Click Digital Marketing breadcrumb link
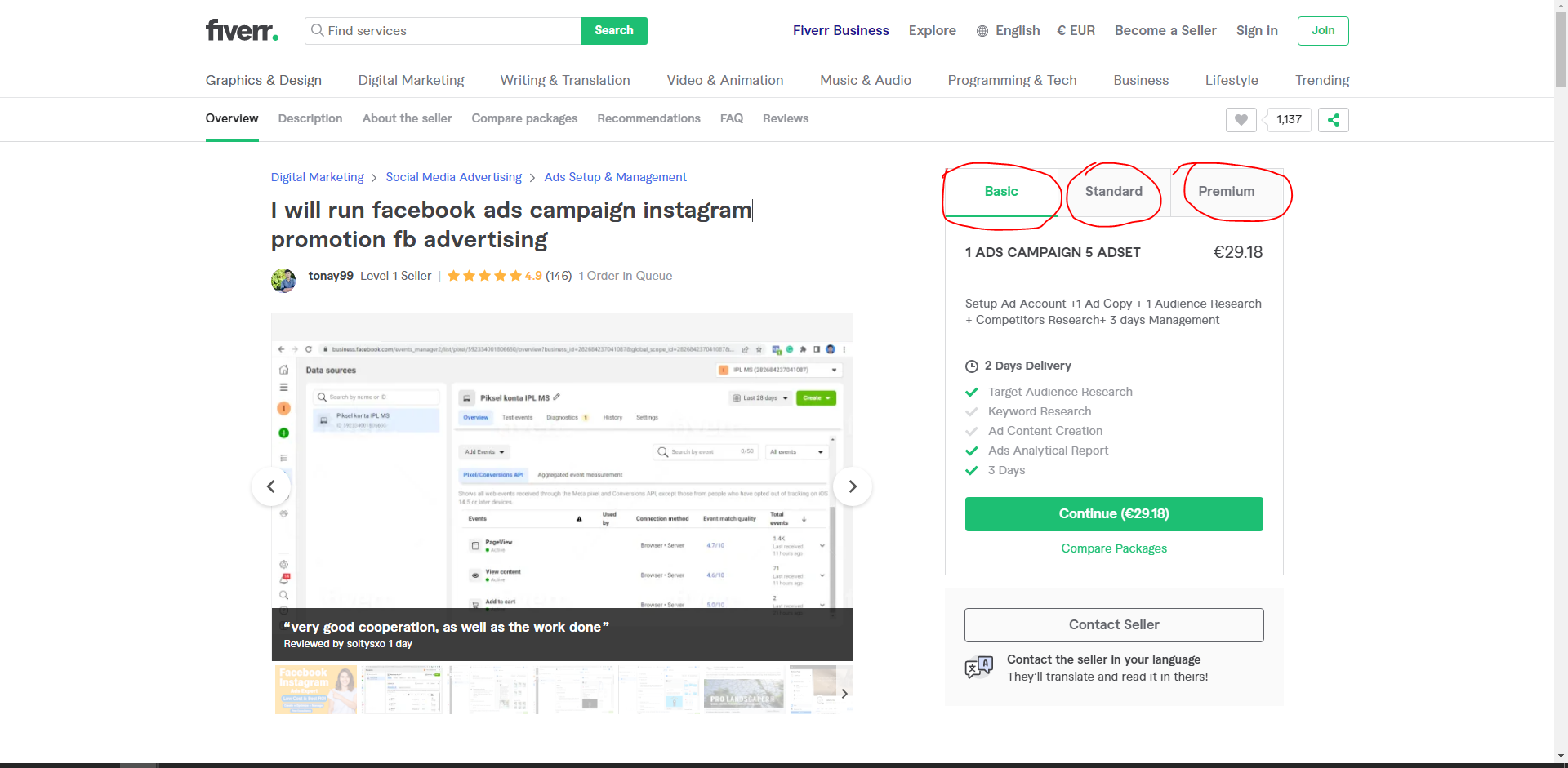The height and width of the screenshot is (768, 1568). click(x=318, y=177)
